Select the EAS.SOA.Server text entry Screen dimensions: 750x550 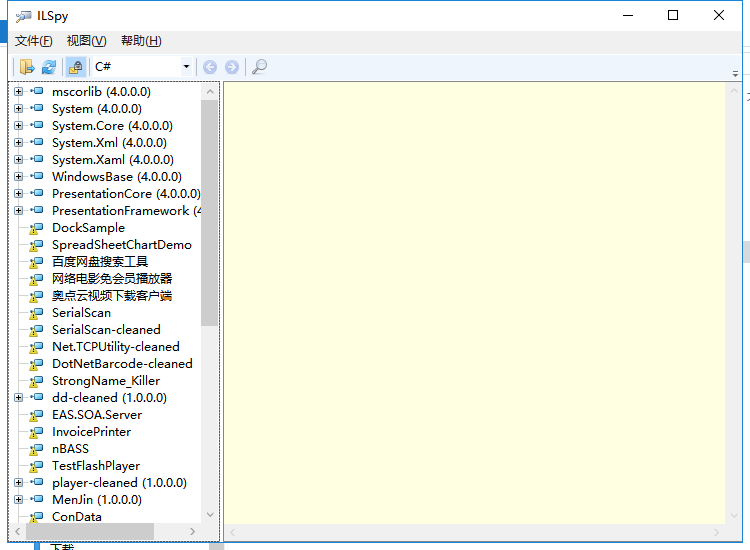97,415
